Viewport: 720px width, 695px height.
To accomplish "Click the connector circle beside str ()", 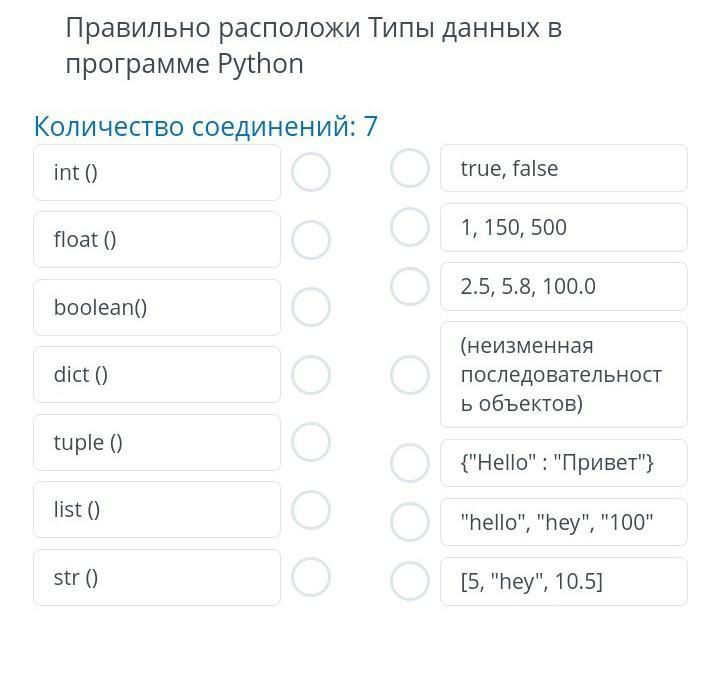I will click(x=311, y=577).
